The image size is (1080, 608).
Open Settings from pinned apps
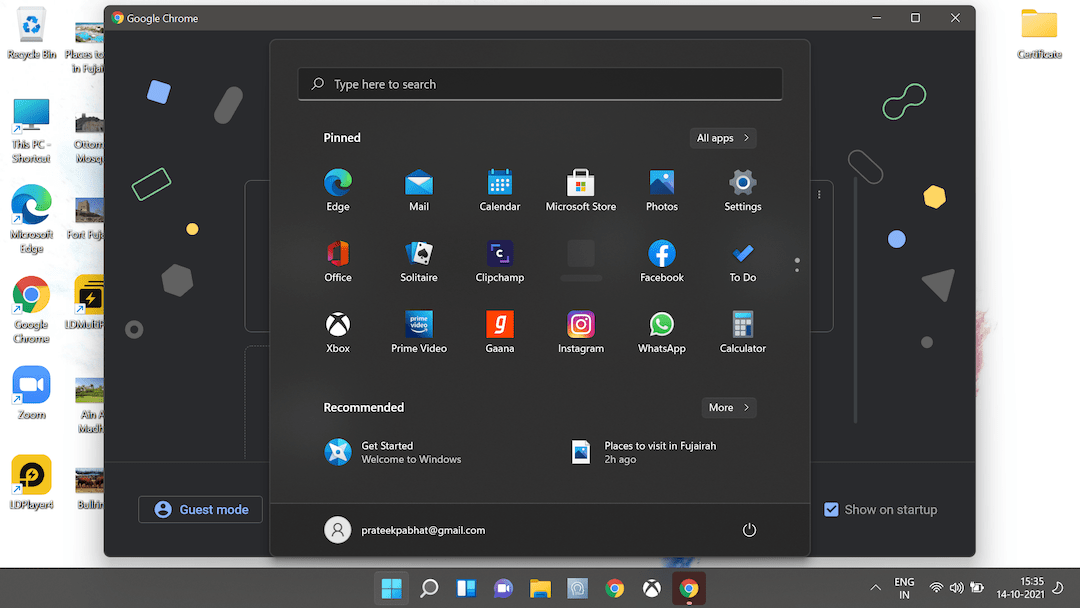[742, 191]
